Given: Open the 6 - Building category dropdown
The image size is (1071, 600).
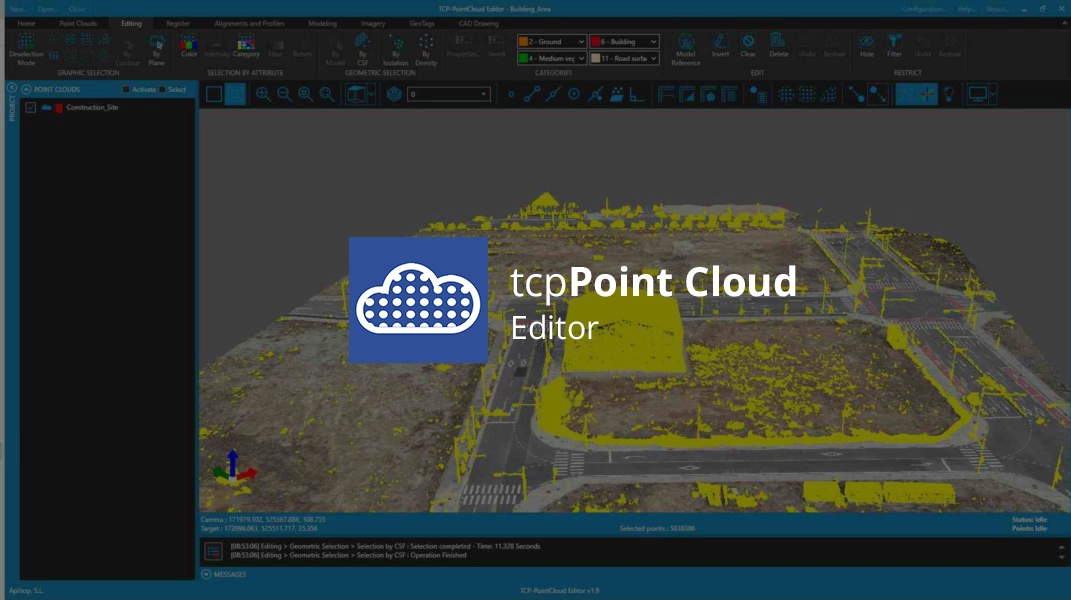Looking at the screenshot, I should (655, 41).
